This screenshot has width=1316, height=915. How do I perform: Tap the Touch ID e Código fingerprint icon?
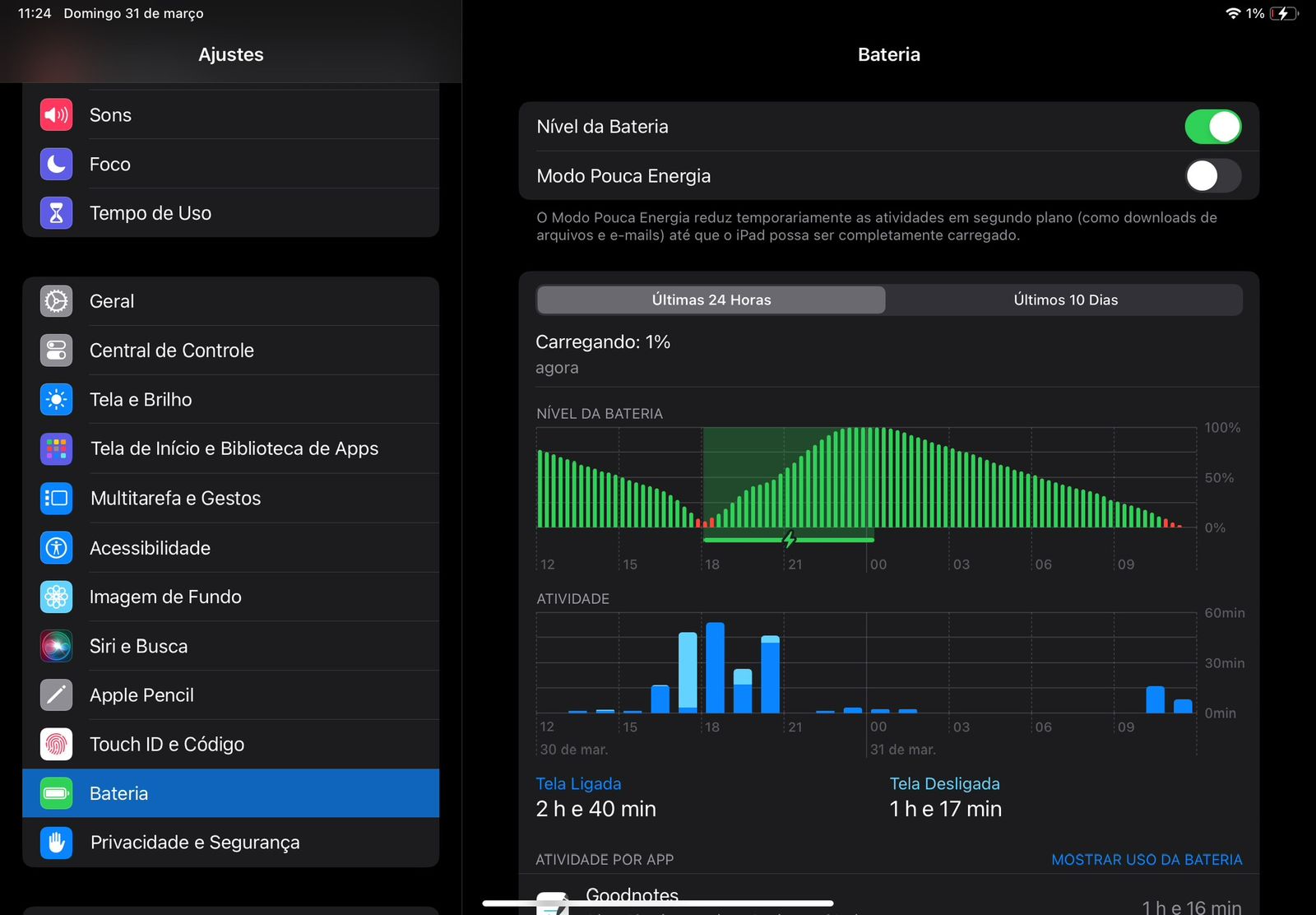[56, 745]
